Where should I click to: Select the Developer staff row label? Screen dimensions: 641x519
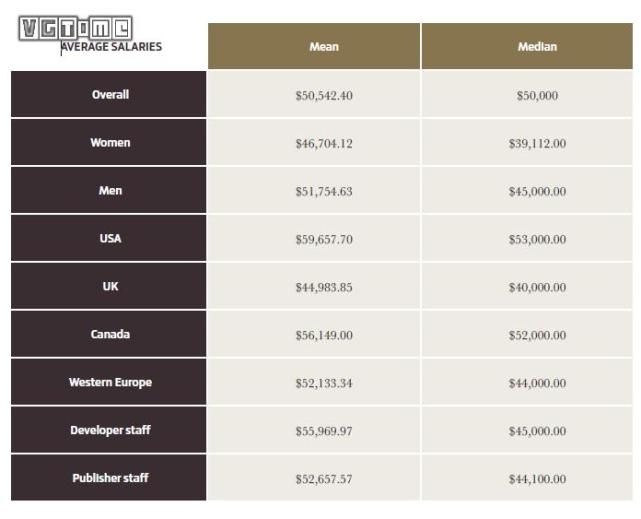coord(109,430)
